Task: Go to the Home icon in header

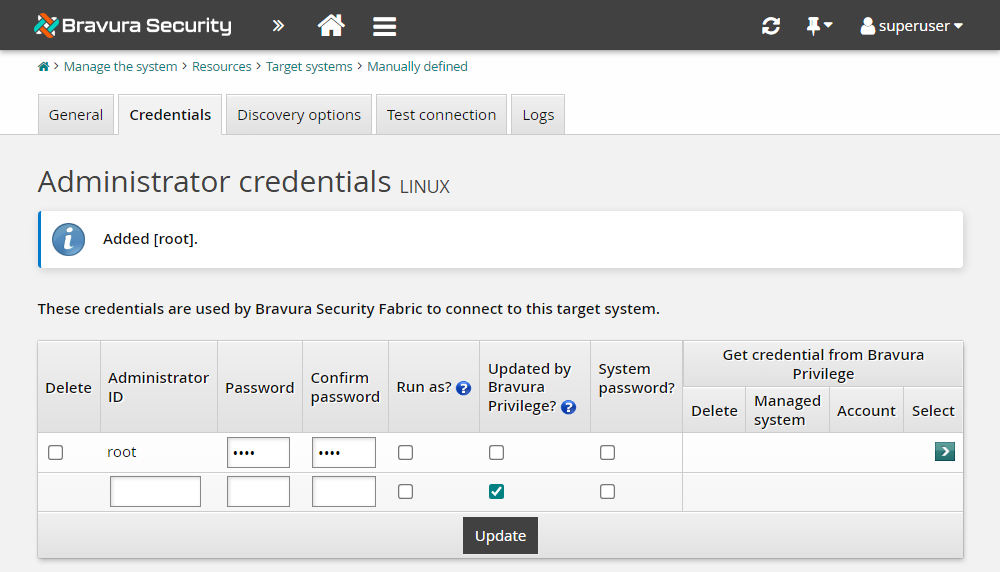Action: (x=331, y=26)
